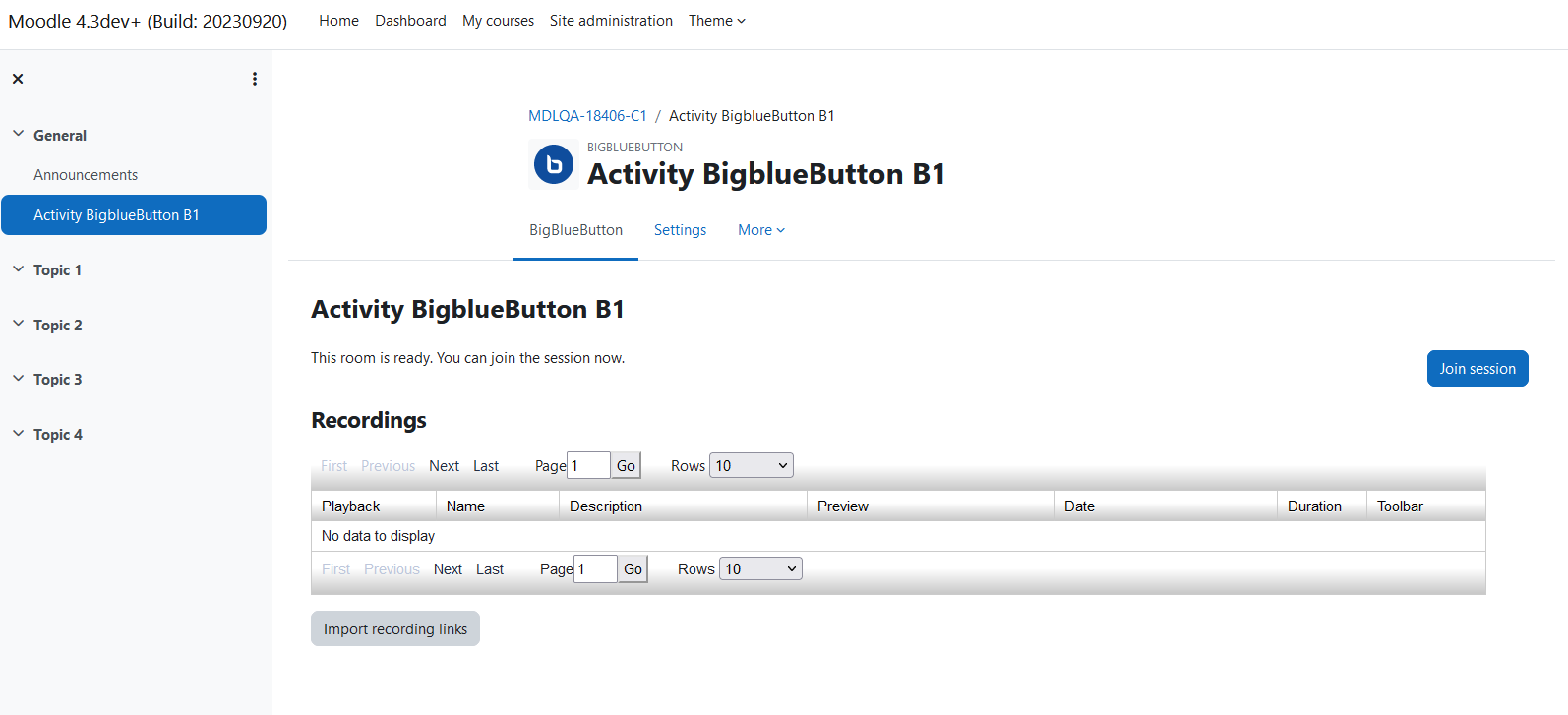
Task: Open the Theme dropdown menu
Action: [717, 21]
